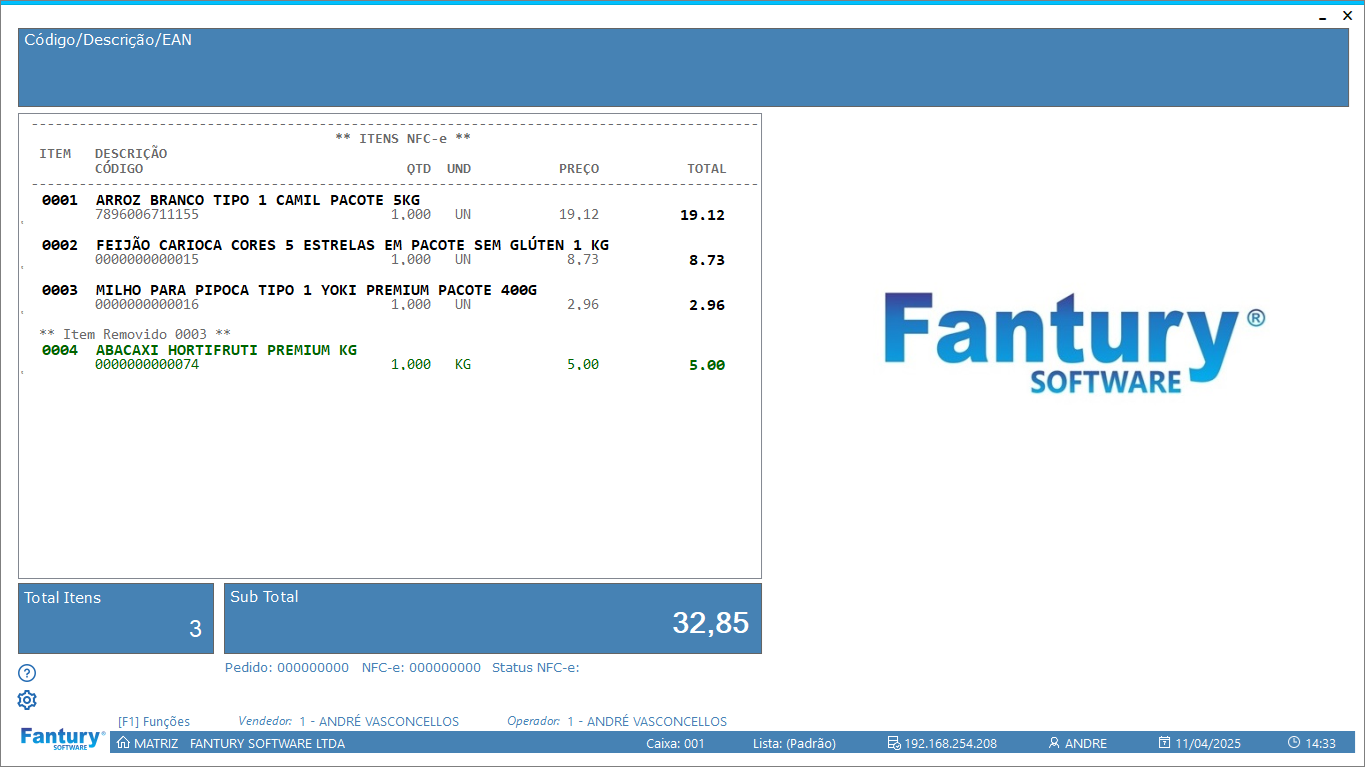Screen dimensions: 1365x767
Task: Click the clock icon beside 14:33
Action: point(1294,743)
